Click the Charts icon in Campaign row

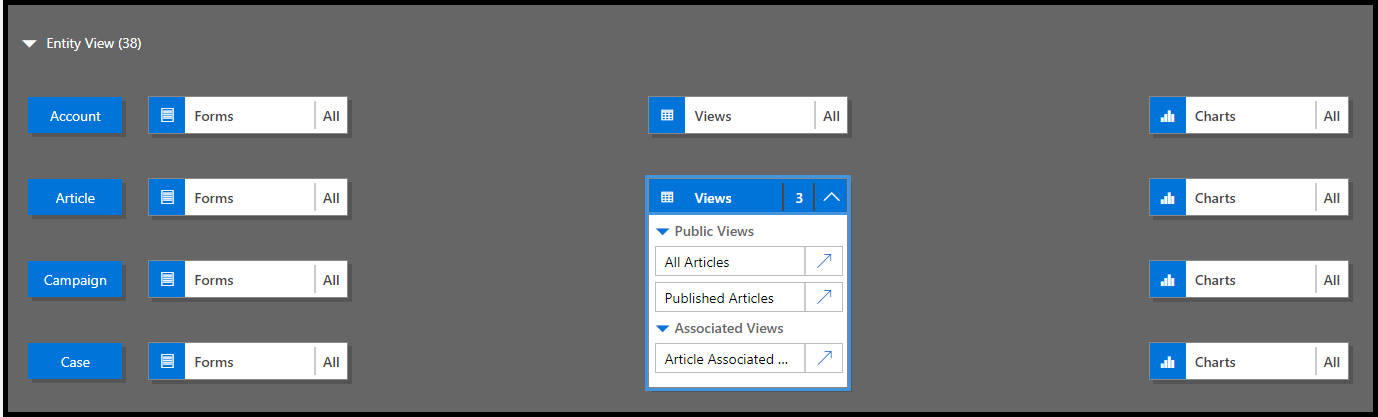click(x=1167, y=280)
